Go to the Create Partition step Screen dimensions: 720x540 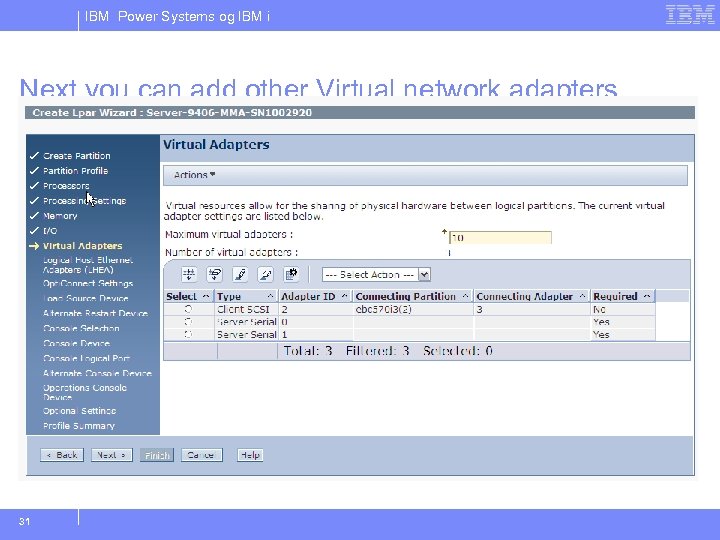(77, 156)
